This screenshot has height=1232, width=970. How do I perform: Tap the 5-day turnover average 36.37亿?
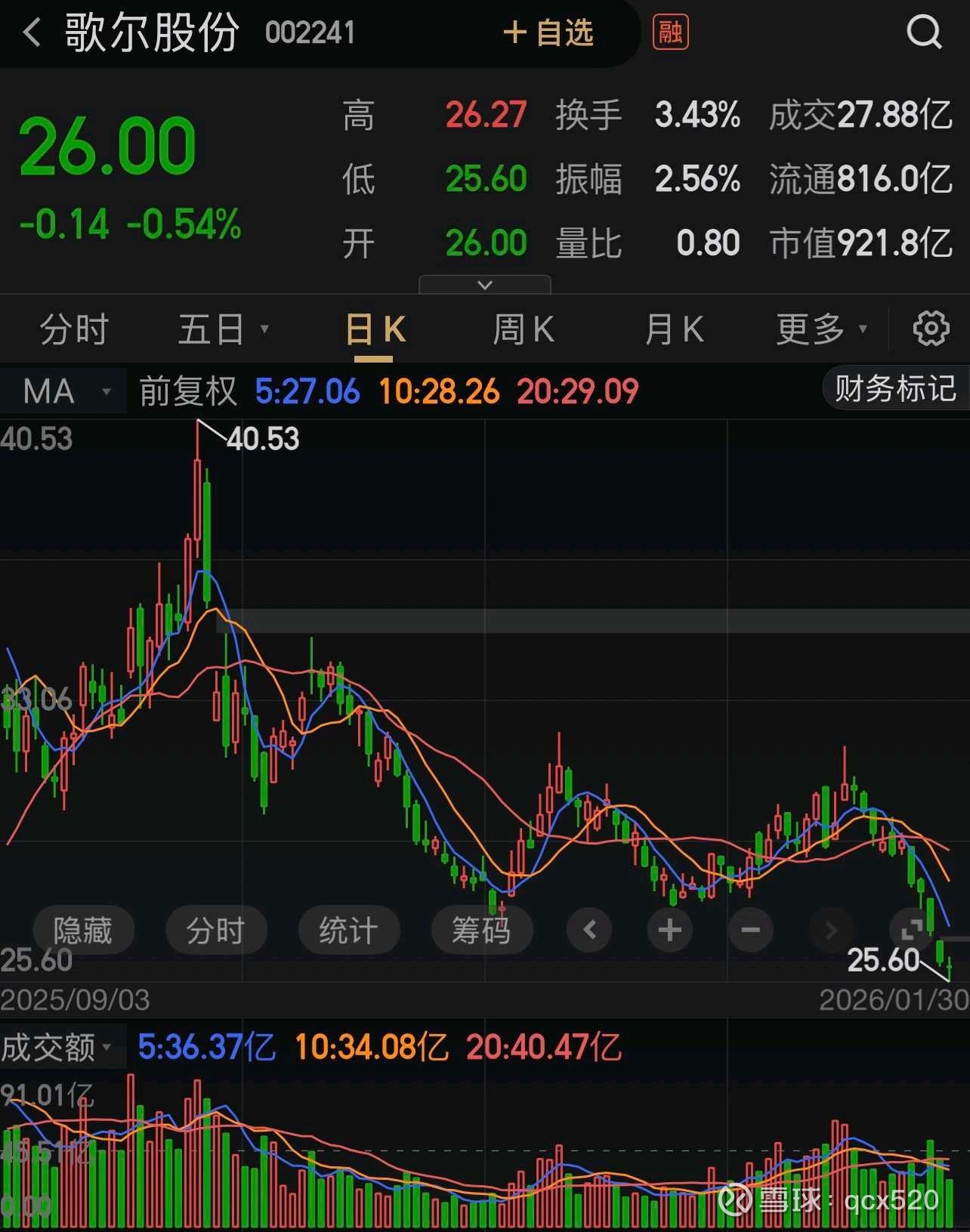point(207,1047)
